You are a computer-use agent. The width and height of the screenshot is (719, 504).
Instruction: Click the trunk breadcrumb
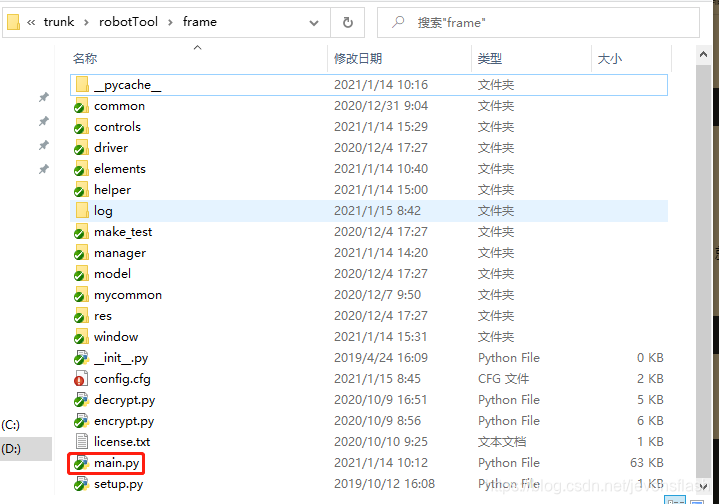coord(59,22)
